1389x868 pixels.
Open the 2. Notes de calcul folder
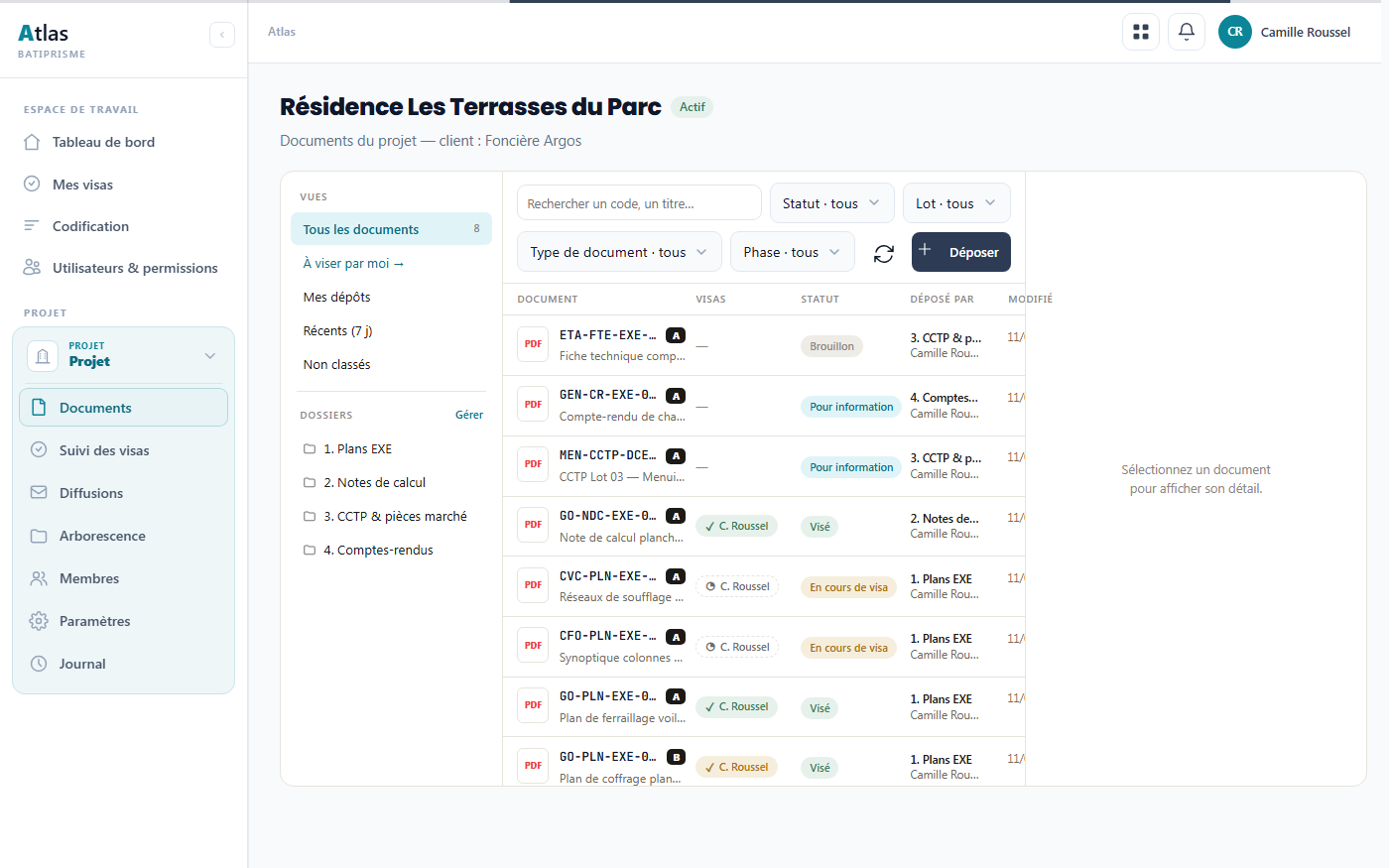click(393, 483)
